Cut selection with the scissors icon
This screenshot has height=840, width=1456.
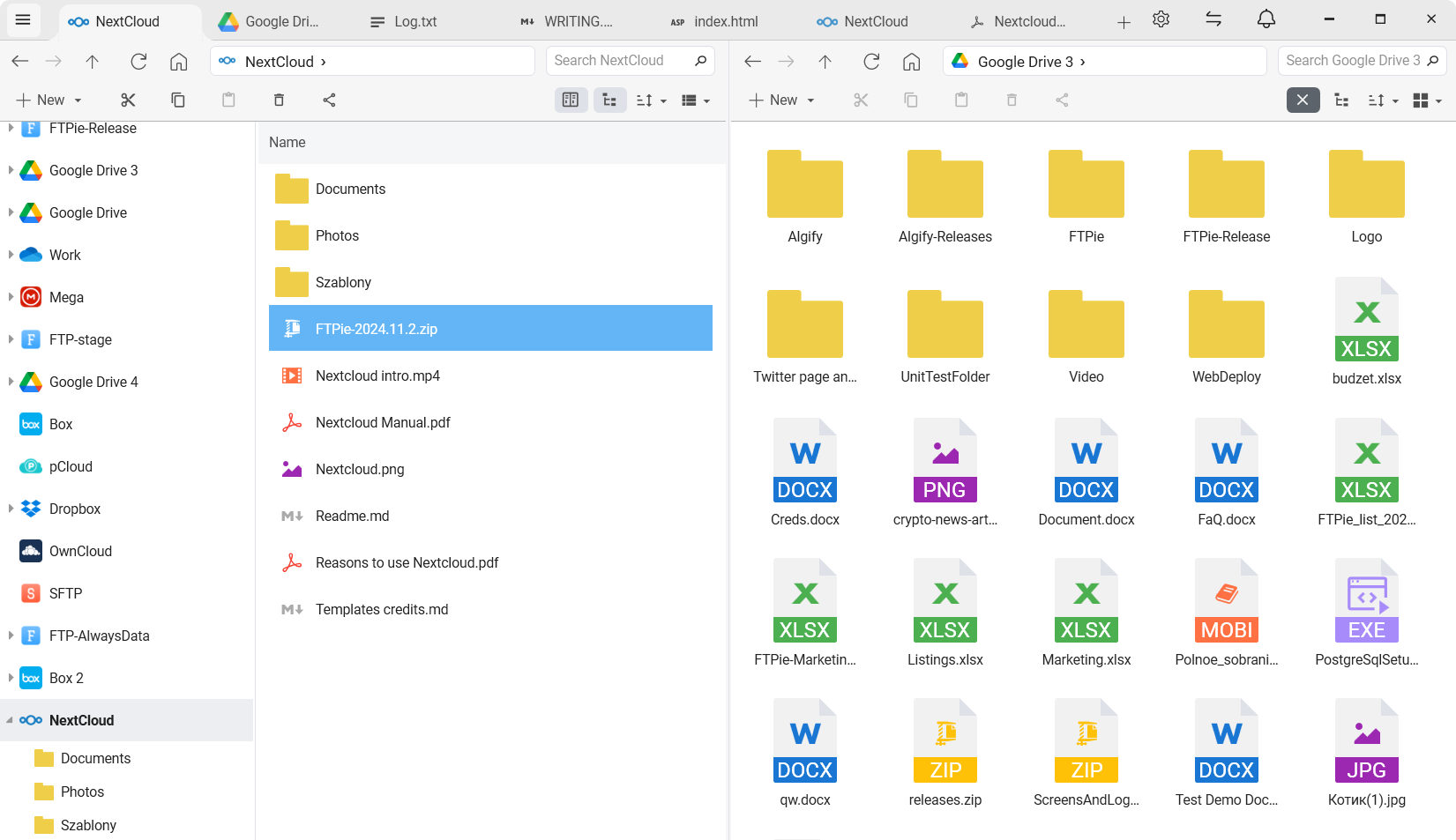(128, 100)
